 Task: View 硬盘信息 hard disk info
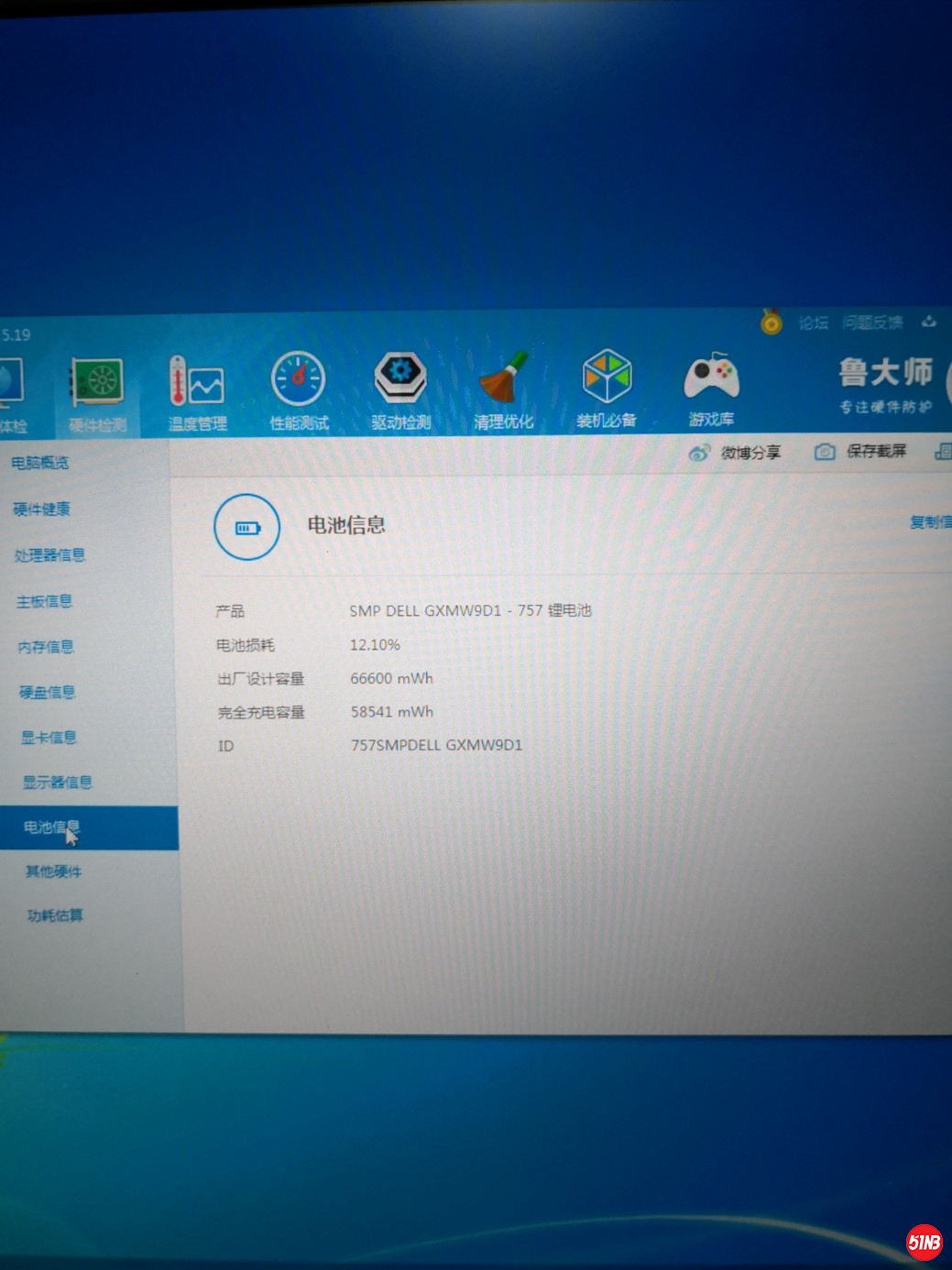tap(48, 692)
